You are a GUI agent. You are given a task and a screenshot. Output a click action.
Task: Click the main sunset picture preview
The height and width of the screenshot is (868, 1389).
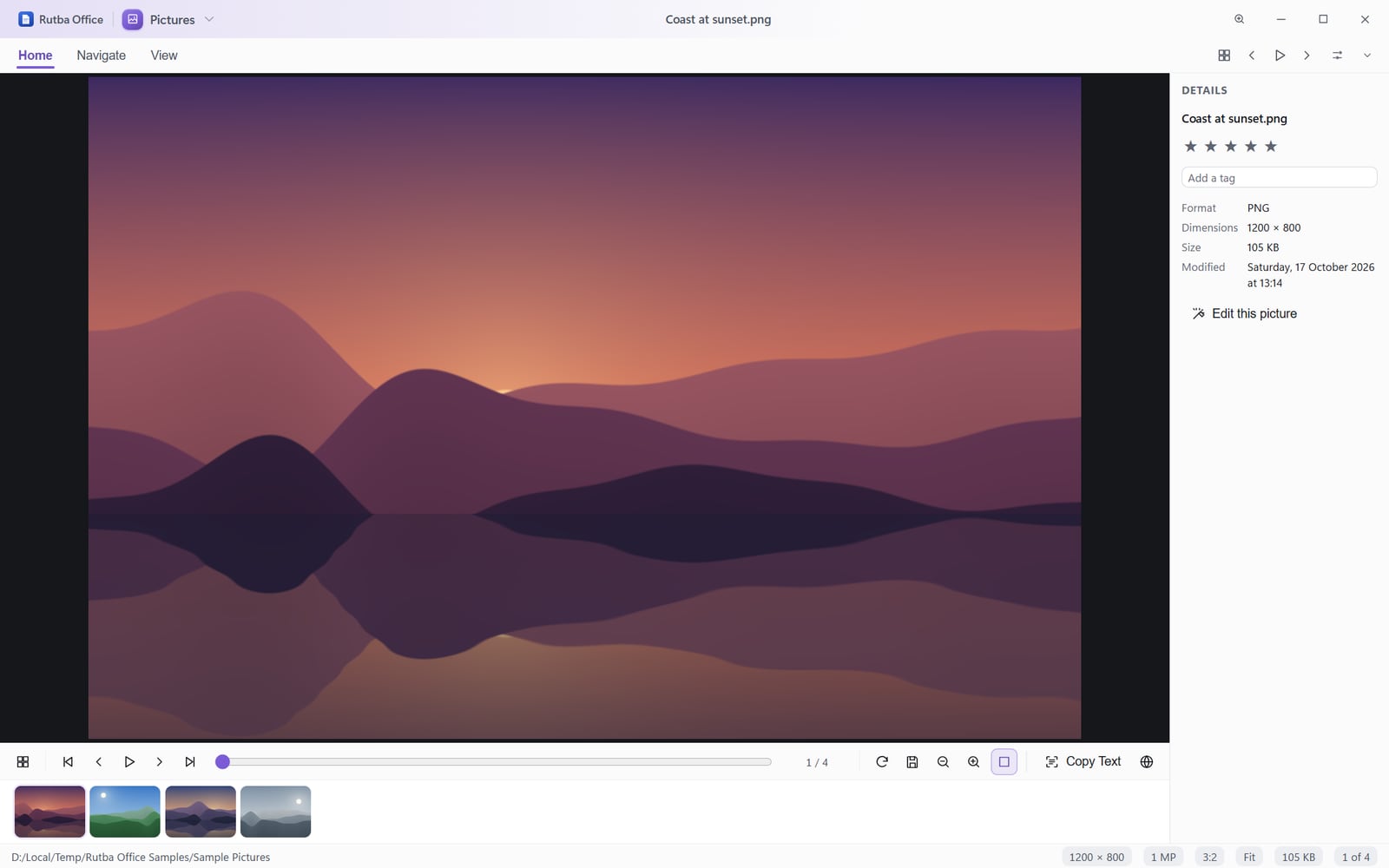584,408
